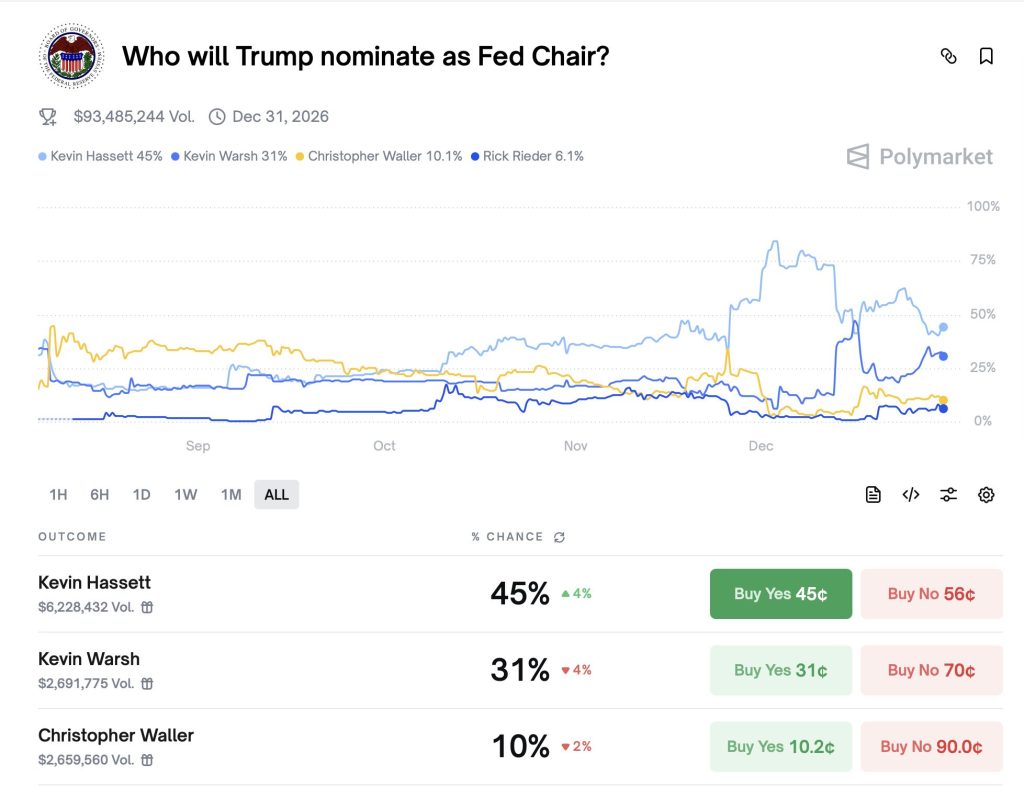Select the ALL time range

pos(276,494)
